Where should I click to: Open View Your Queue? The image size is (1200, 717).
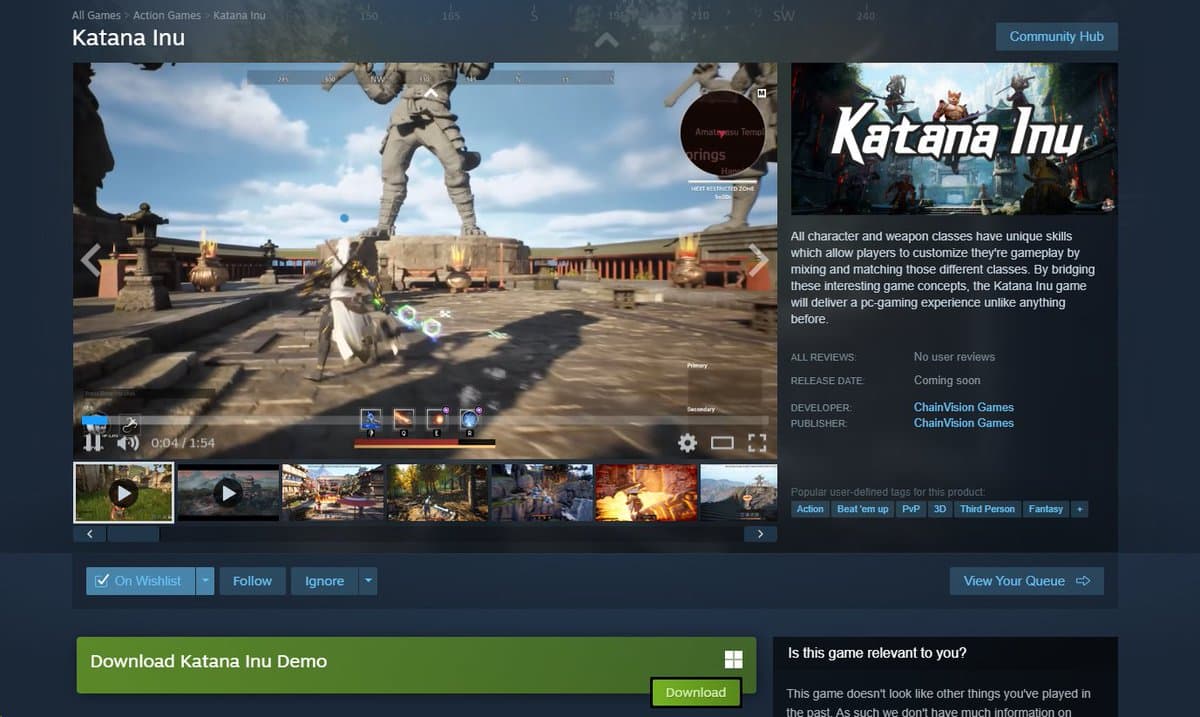(x=1027, y=581)
